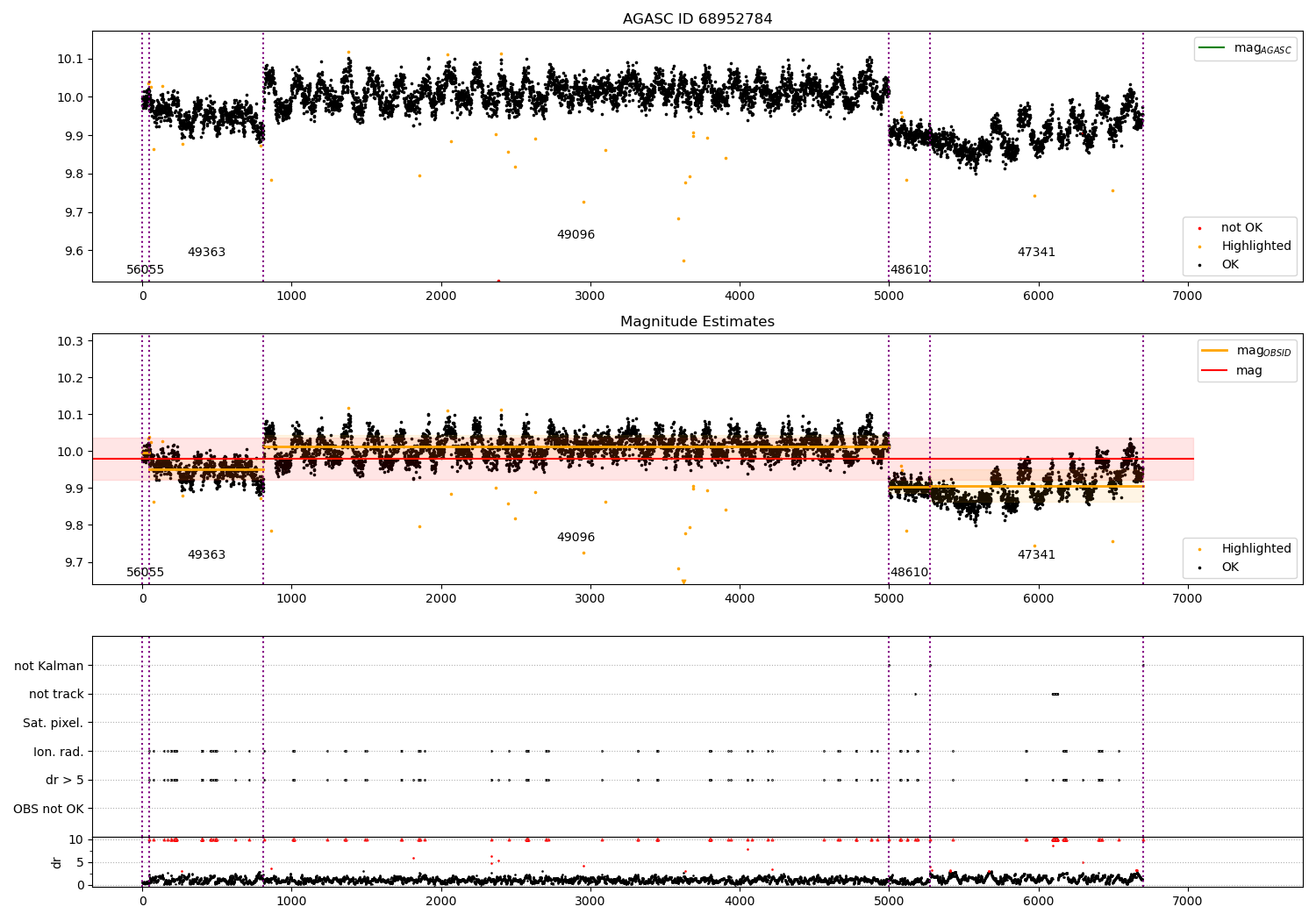
Task: Click the title "AGASC ID 68952784"
Action: (x=697, y=19)
